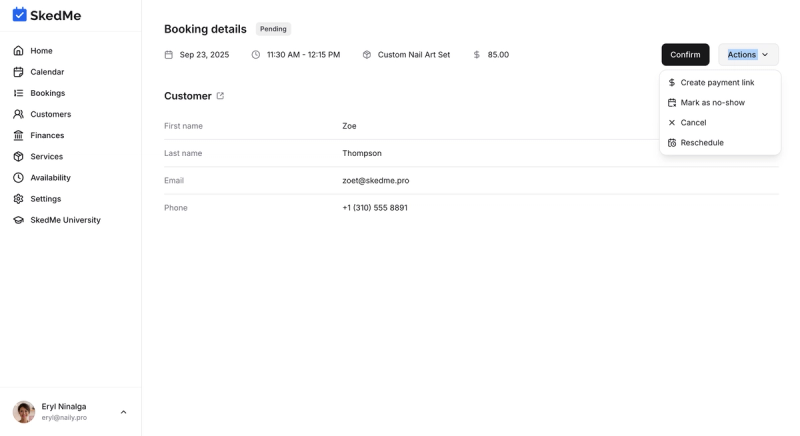
Task: Choose Reschedule from the menu
Action: pyautogui.click(x=720, y=143)
